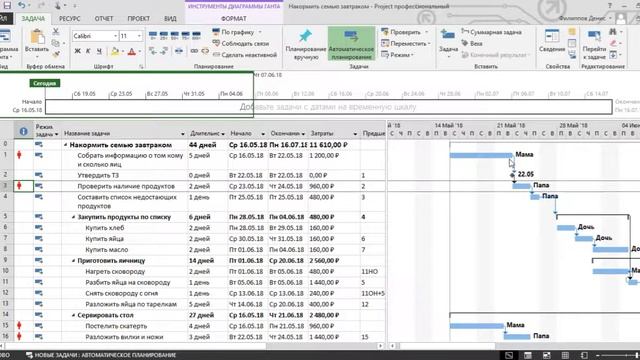Click the Unlink tasks broken chain icon

point(205,51)
